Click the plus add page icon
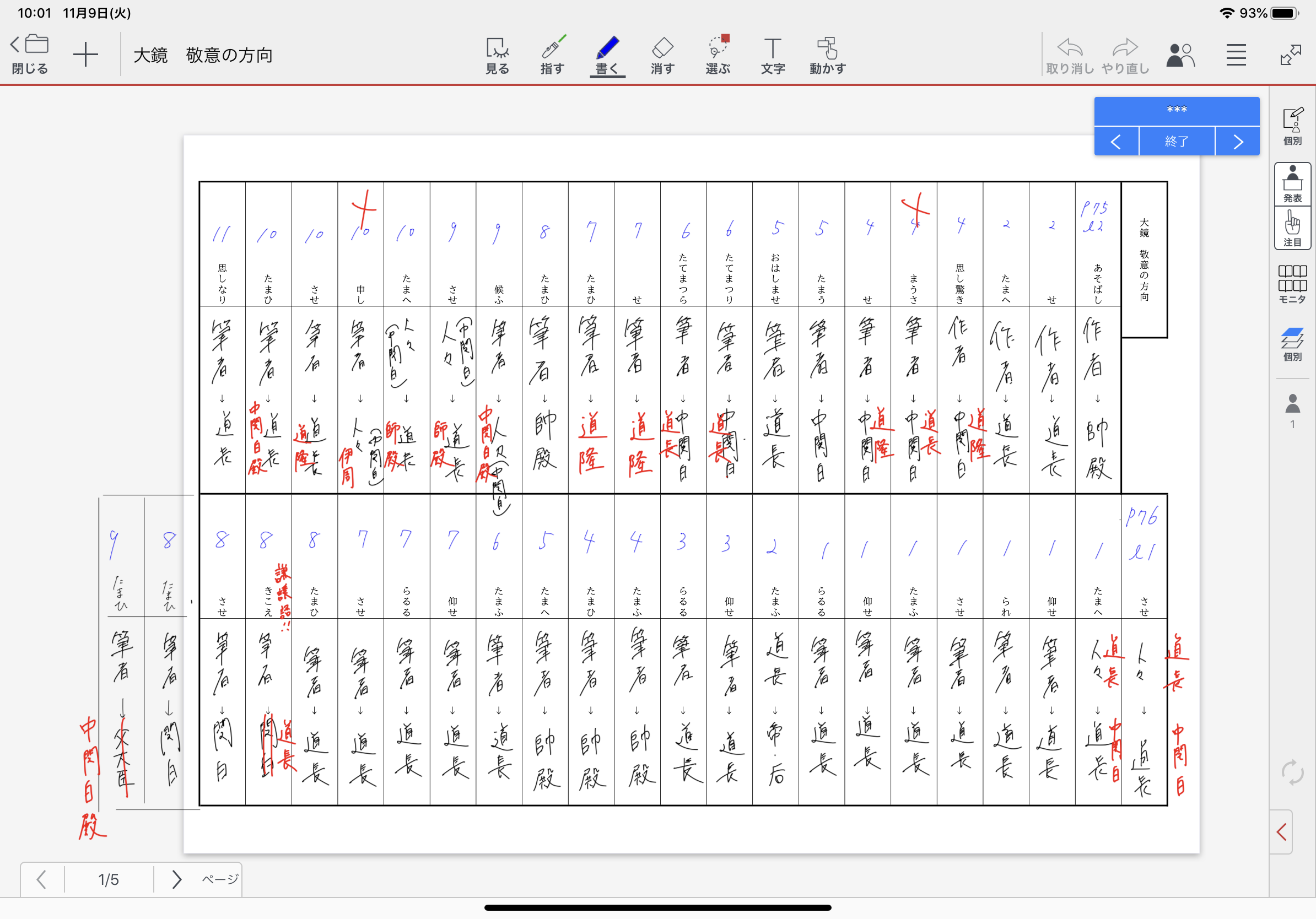Viewport: 1316px width, 919px height. pos(85,55)
